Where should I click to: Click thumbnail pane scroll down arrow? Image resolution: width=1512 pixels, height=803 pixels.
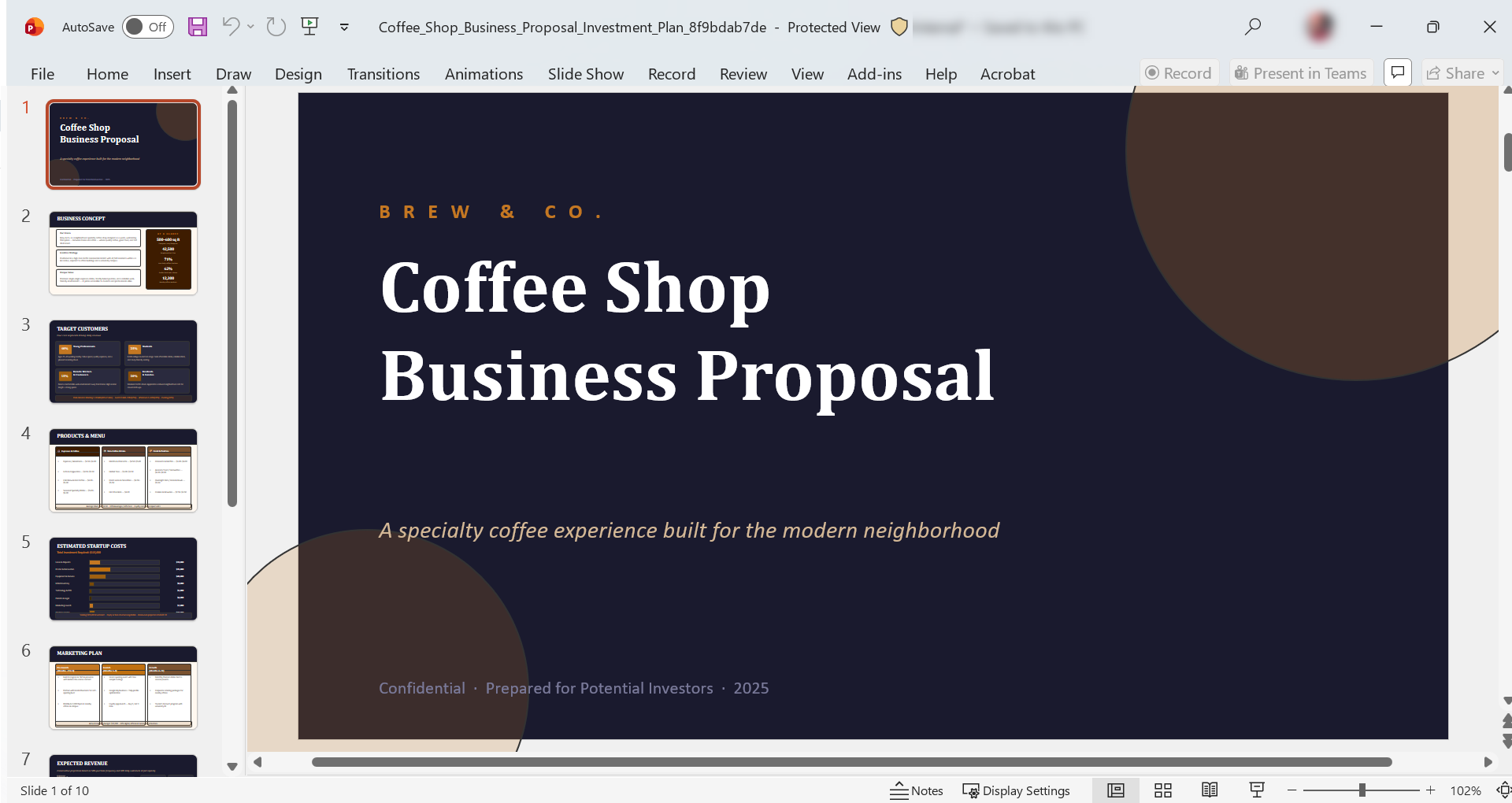point(232,766)
